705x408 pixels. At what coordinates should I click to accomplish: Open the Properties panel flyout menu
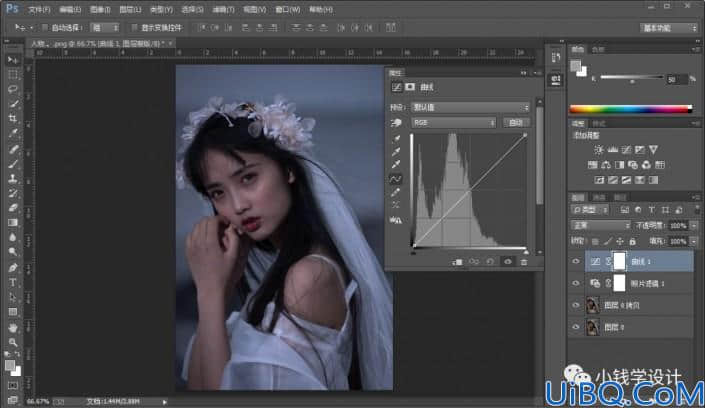[x=537, y=73]
